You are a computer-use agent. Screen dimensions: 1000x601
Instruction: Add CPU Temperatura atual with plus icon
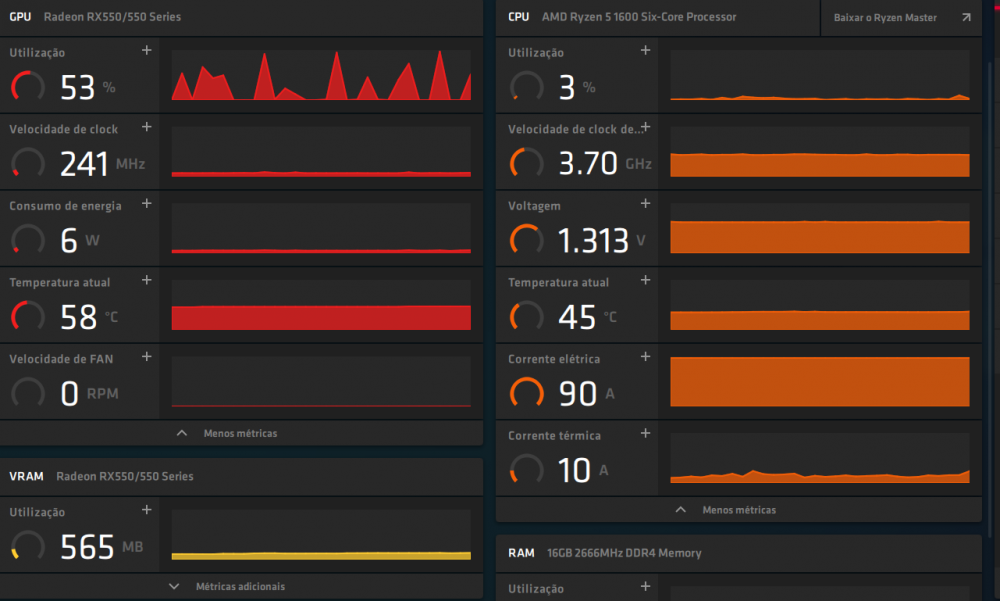[x=645, y=280]
